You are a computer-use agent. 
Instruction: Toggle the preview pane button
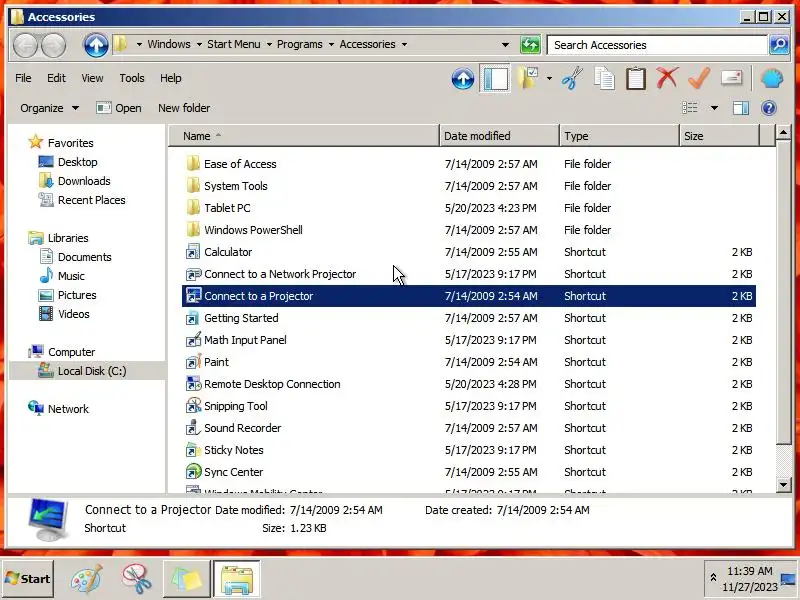point(741,108)
